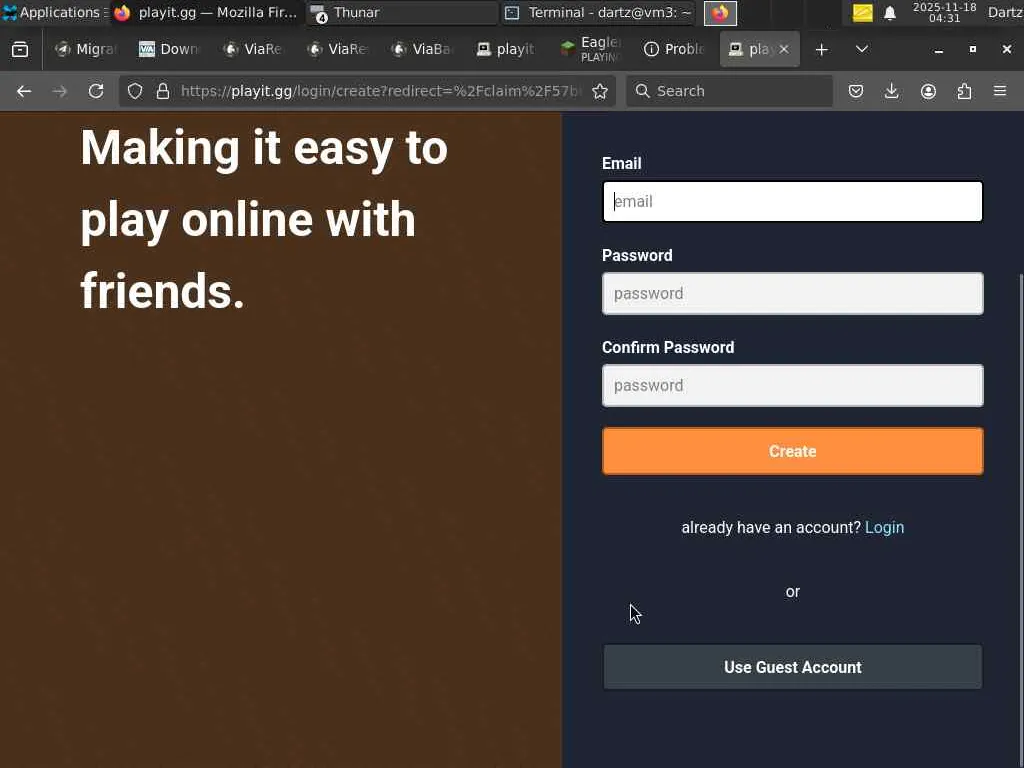Go back using the browser back arrow
The height and width of the screenshot is (768, 1024).
point(24,91)
